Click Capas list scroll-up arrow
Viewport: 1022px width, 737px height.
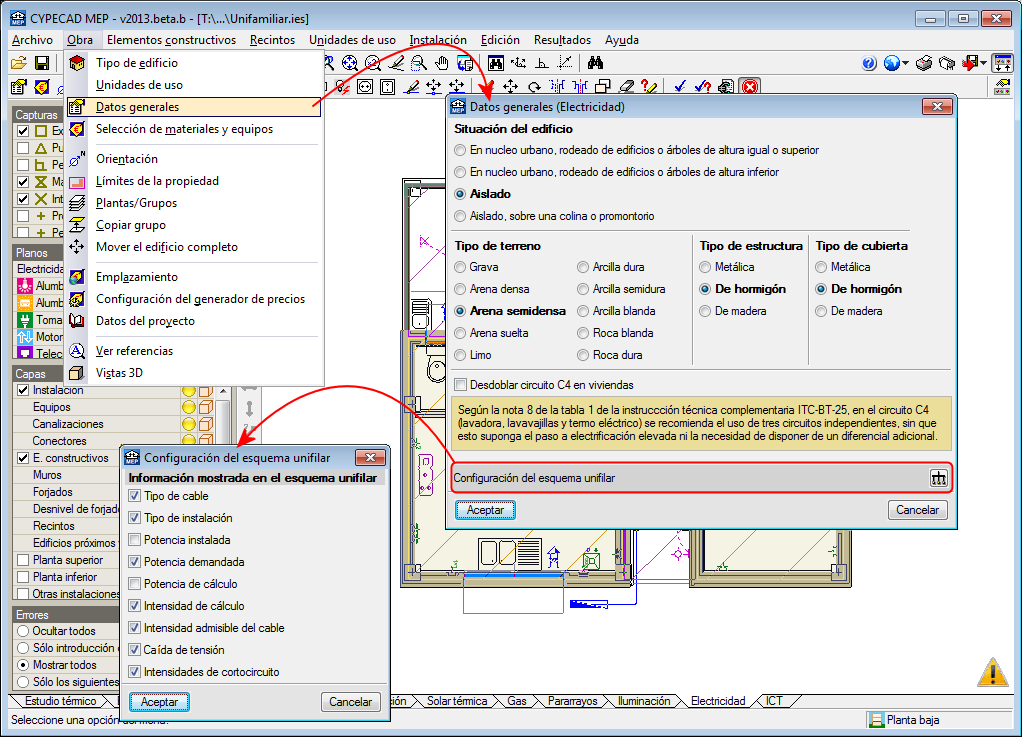pos(224,392)
